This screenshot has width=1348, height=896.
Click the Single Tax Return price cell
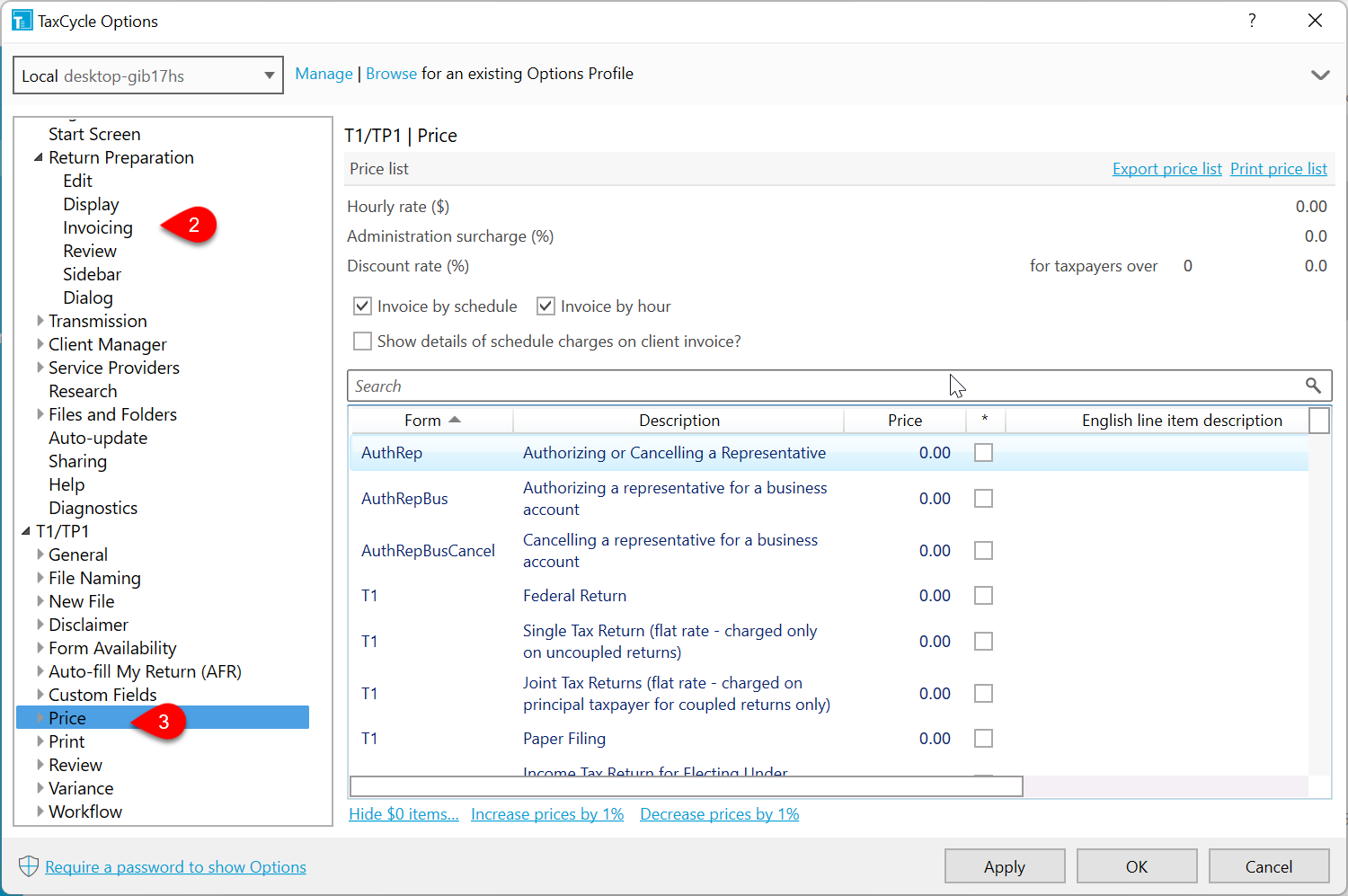pos(935,642)
